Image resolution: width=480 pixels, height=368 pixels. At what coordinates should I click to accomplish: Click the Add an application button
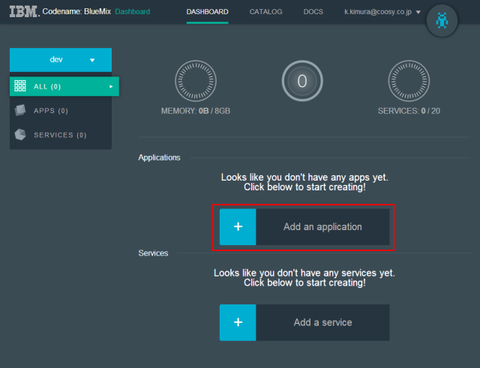pos(304,227)
